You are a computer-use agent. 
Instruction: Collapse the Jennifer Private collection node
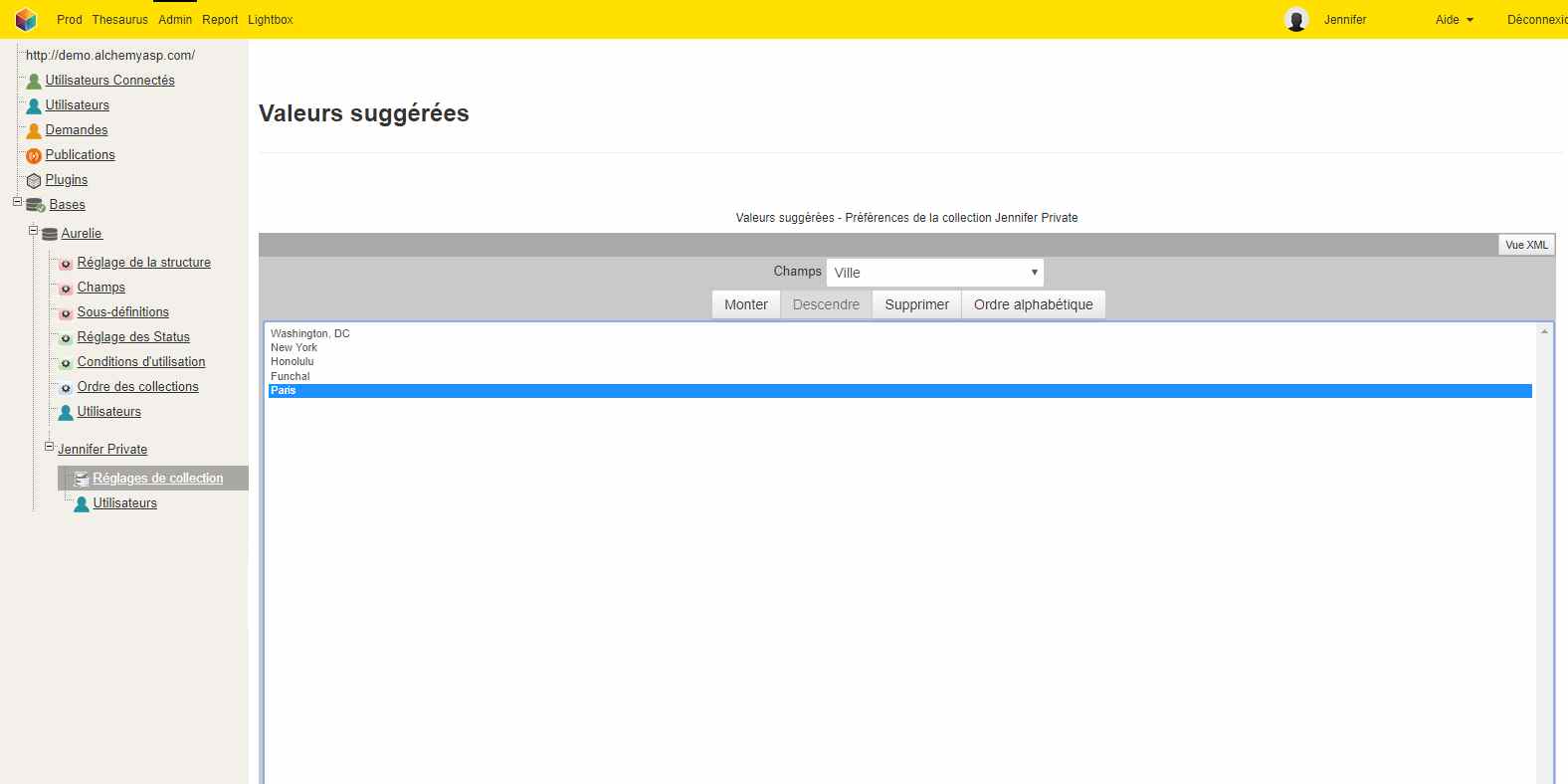coord(49,447)
